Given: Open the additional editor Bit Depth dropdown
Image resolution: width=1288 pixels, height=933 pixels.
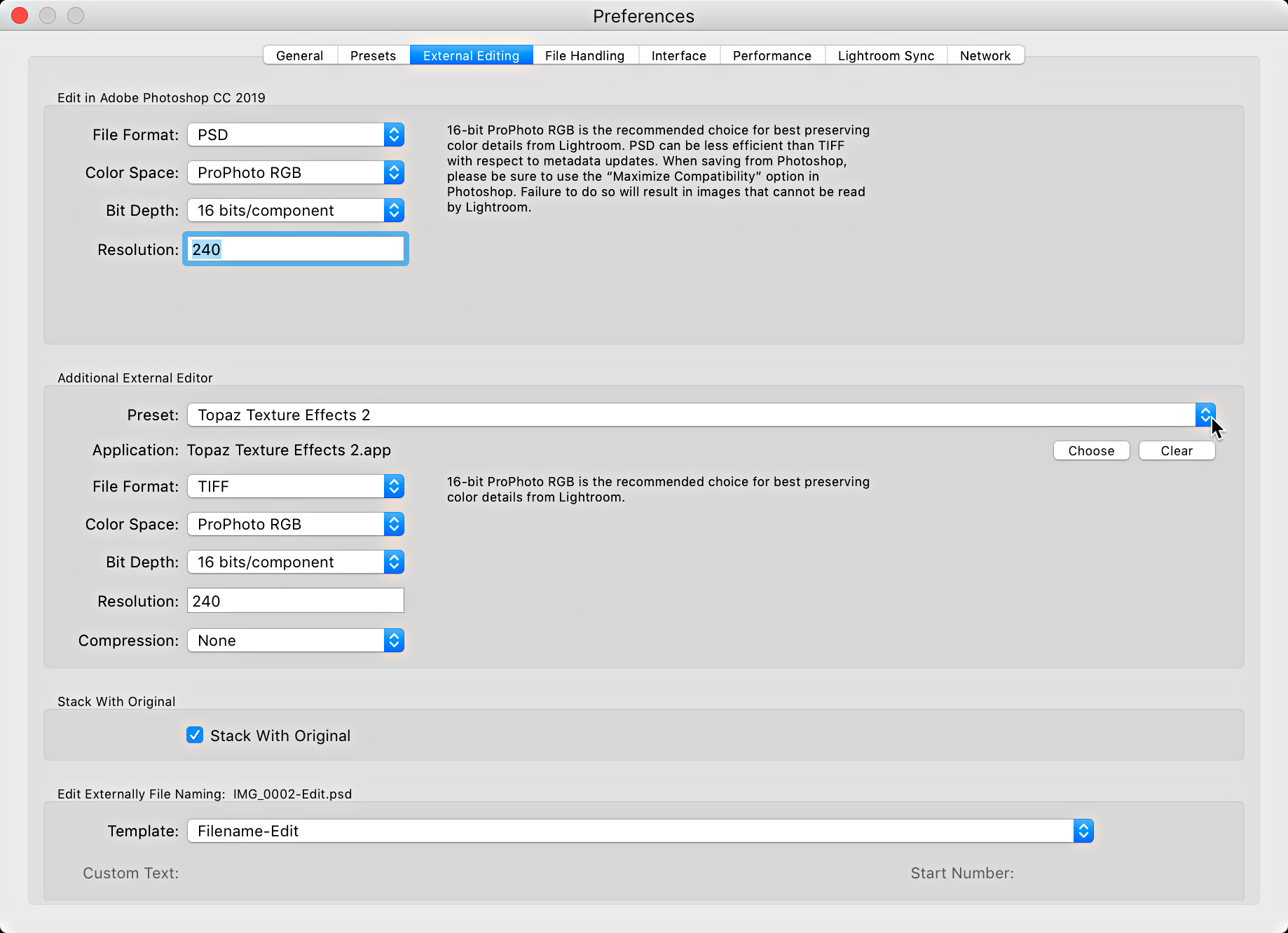Looking at the screenshot, I should [394, 562].
